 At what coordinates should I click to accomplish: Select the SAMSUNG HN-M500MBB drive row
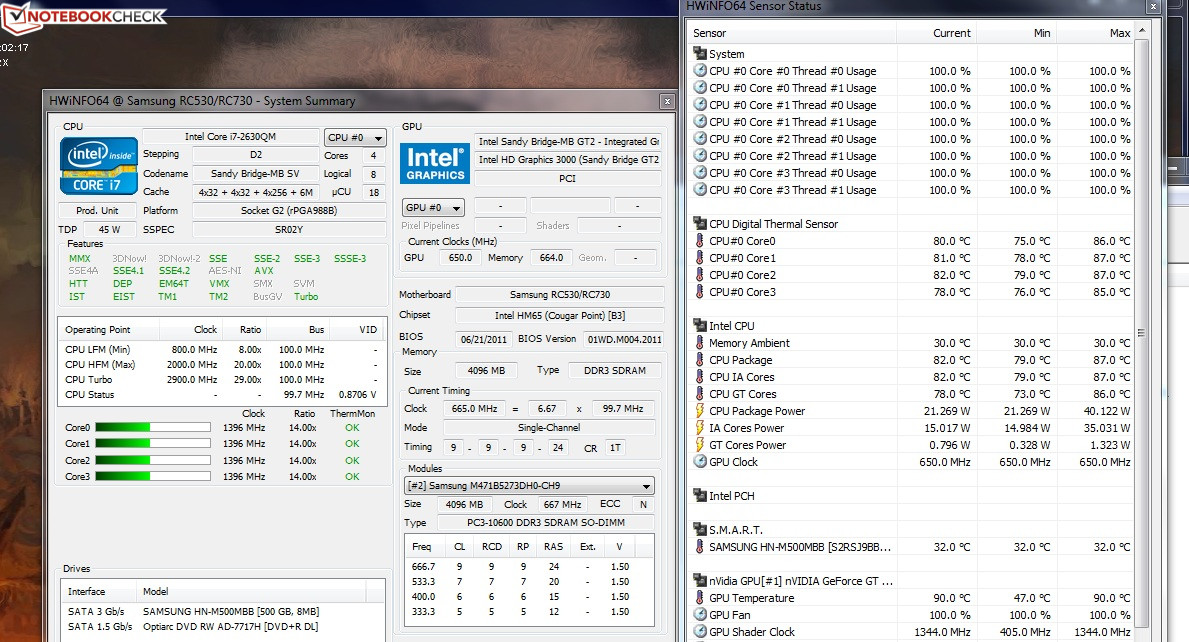coord(222,611)
